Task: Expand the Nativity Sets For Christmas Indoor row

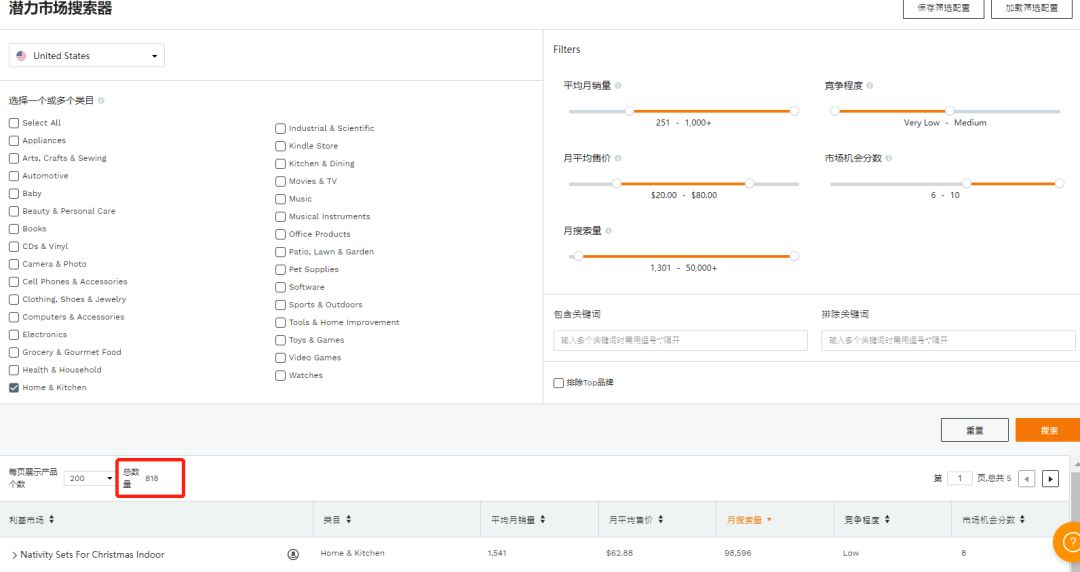Action: coord(14,555)
